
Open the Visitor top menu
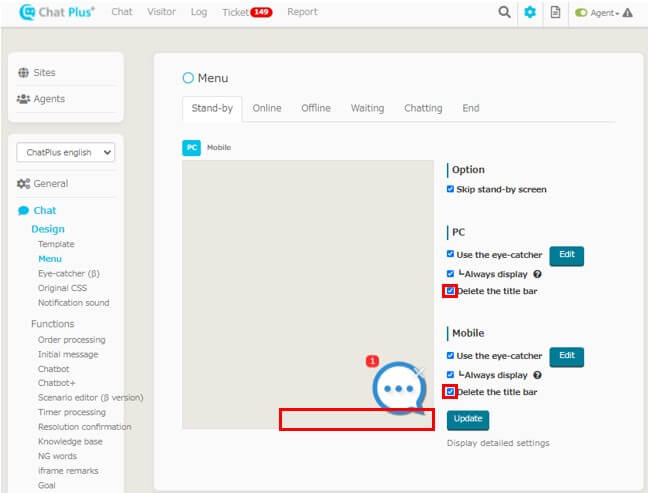(x=161, y=12)
